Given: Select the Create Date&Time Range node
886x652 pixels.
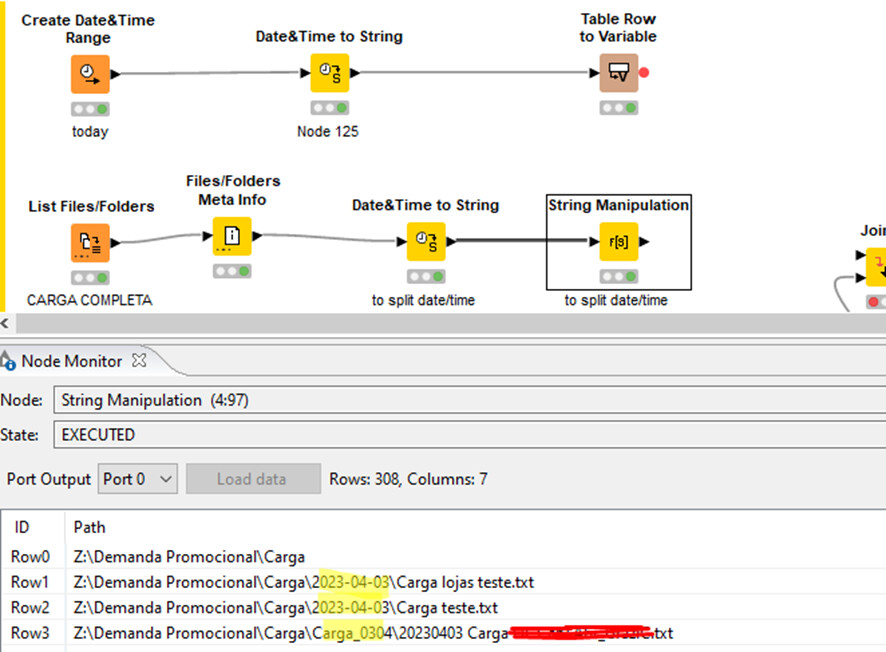Looking at the screenshot, I should coord(90,73).
